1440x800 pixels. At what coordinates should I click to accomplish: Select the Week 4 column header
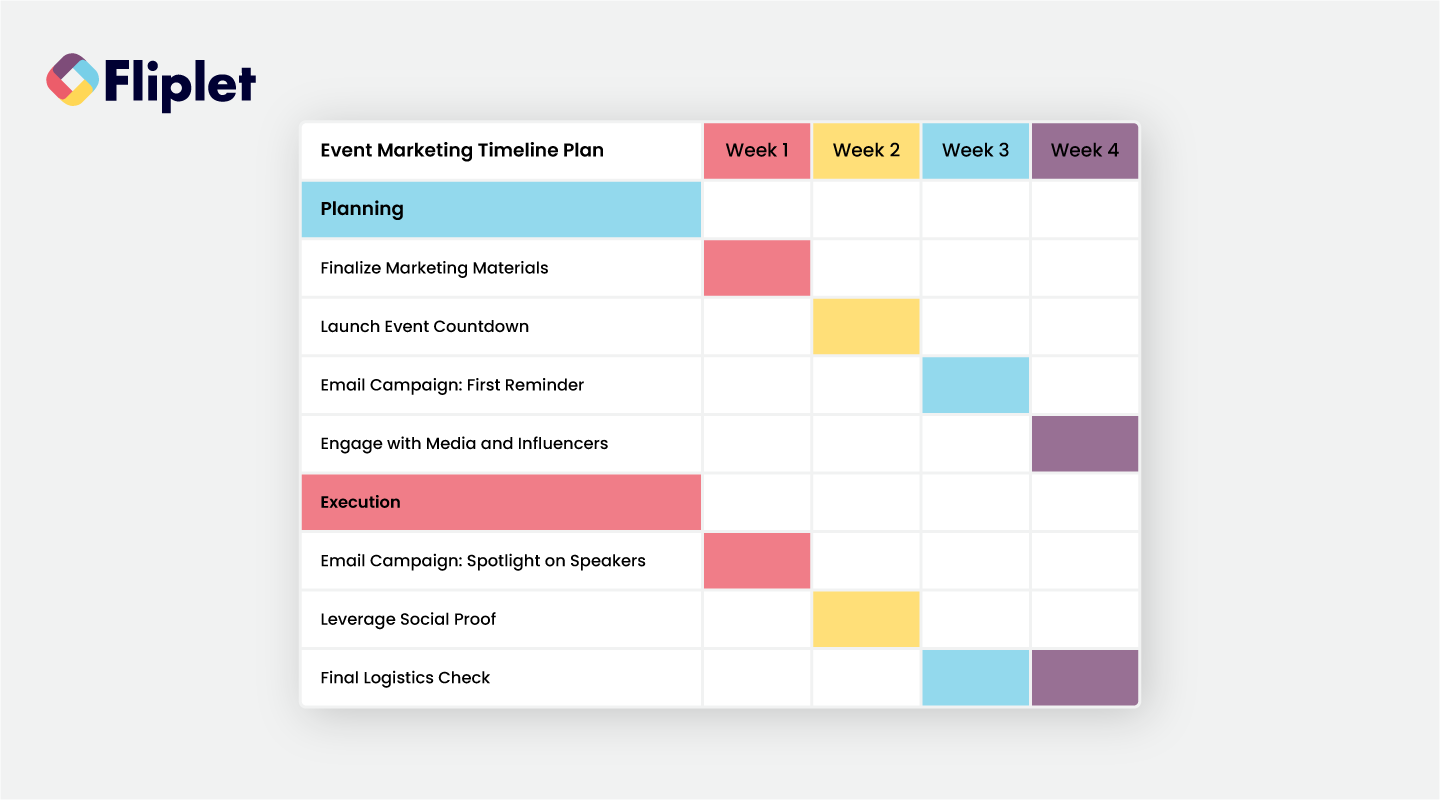point(1085,151)
